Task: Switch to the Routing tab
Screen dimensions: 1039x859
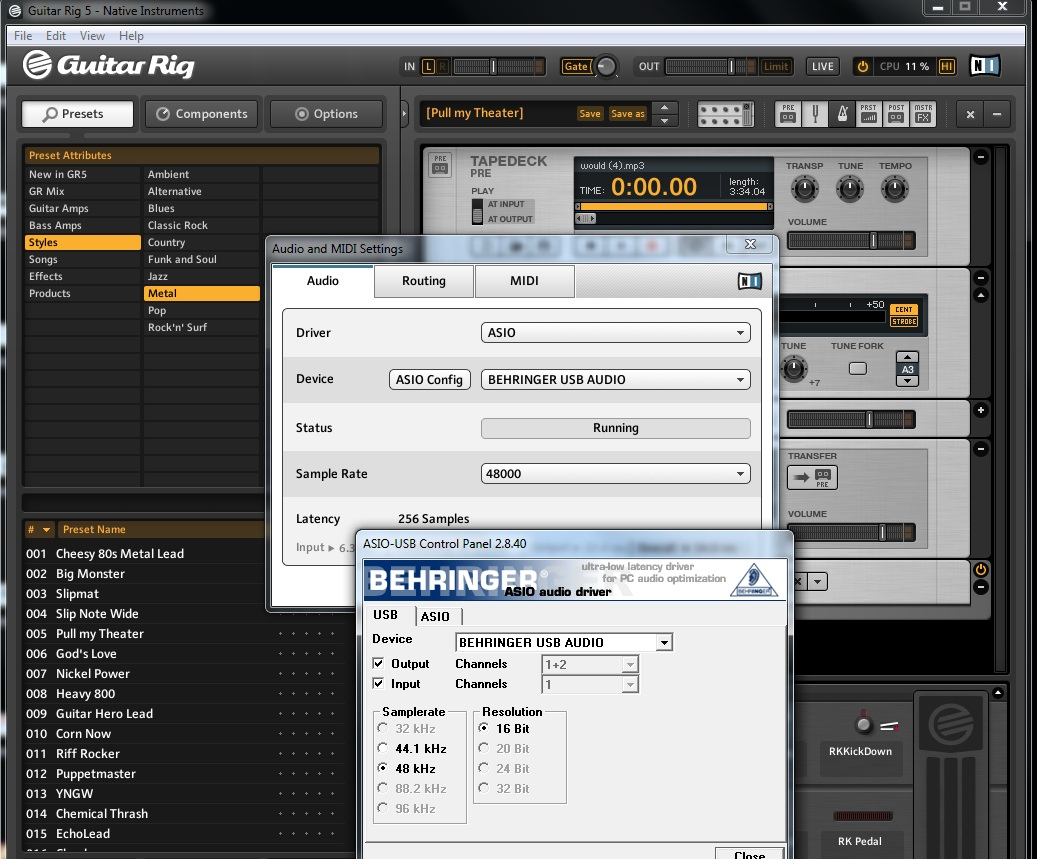Action: click(424, 281)
